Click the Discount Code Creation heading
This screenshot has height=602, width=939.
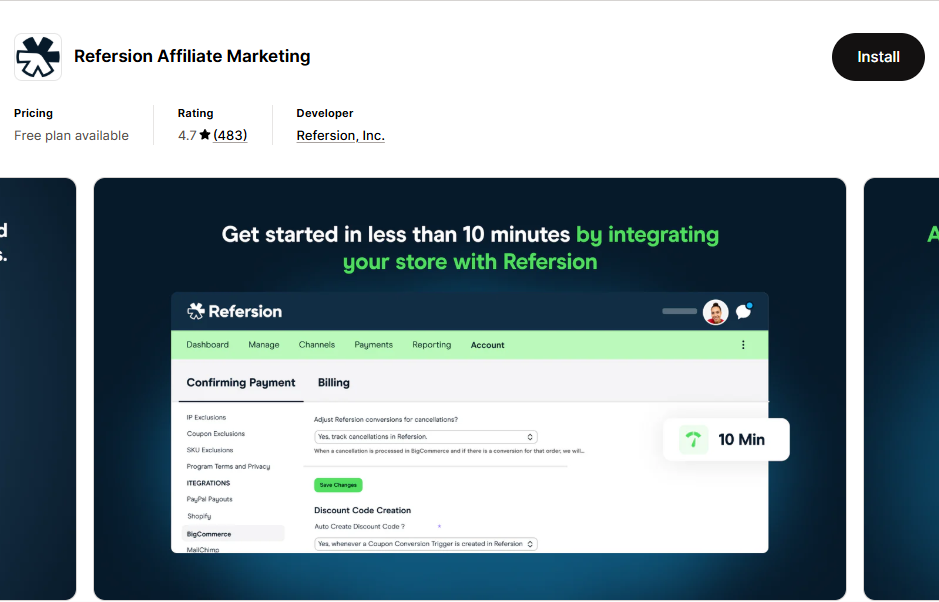click(x=362, y=510)
